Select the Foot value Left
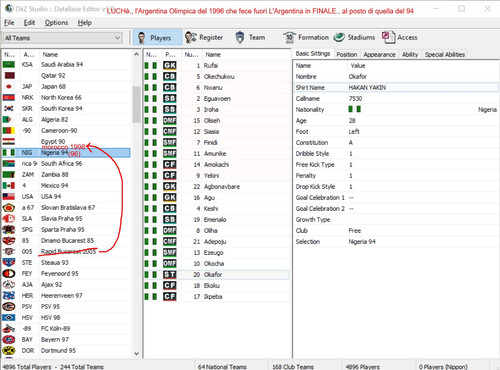The width and height of the screenshot is (500, 370). click(x=354, y=131)
